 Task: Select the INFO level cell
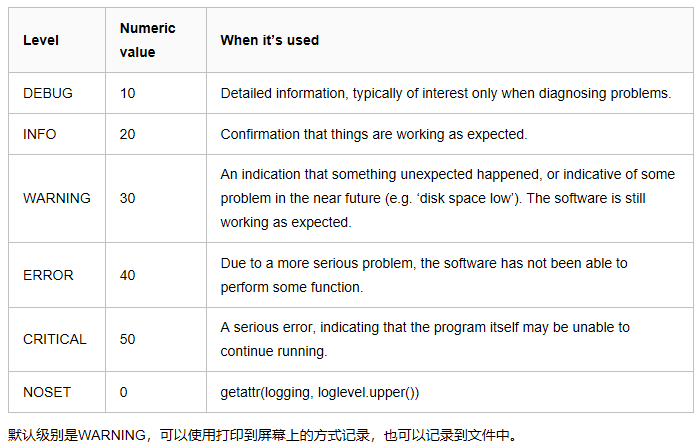click(40, 134)
